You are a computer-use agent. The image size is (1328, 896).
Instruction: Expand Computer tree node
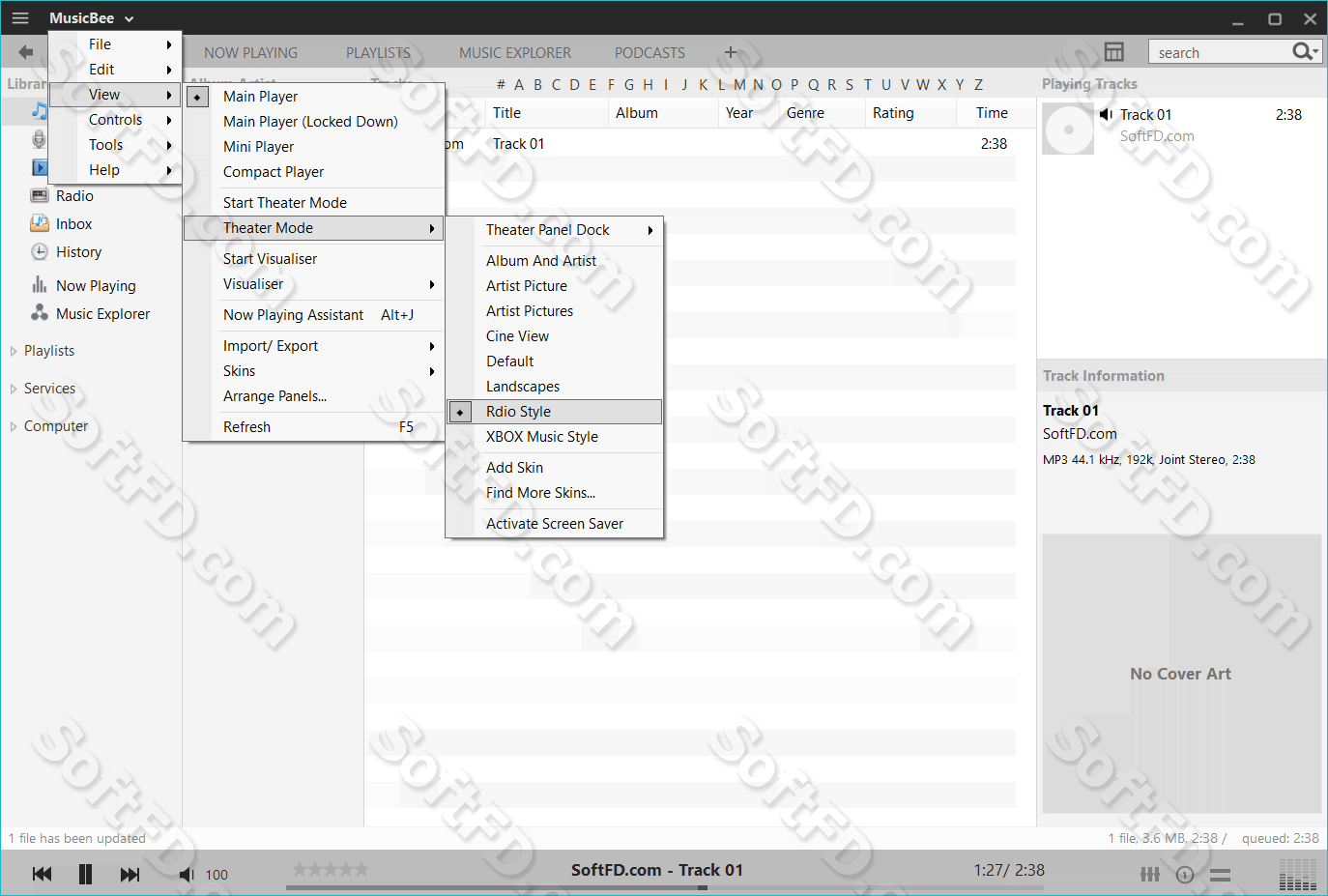pos(14,426)
